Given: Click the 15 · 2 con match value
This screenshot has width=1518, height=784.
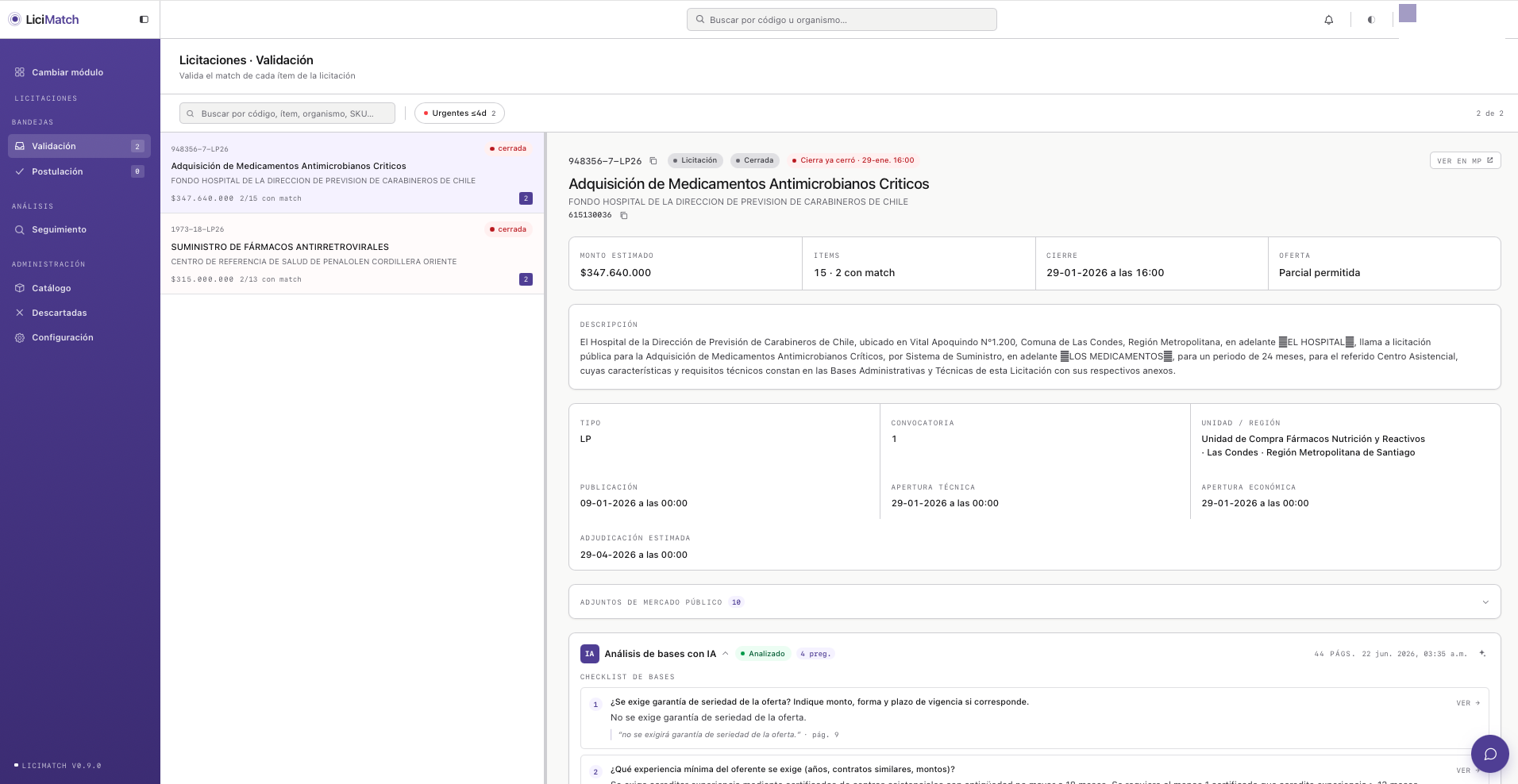Looking at the screenshot, I should 854,273.
